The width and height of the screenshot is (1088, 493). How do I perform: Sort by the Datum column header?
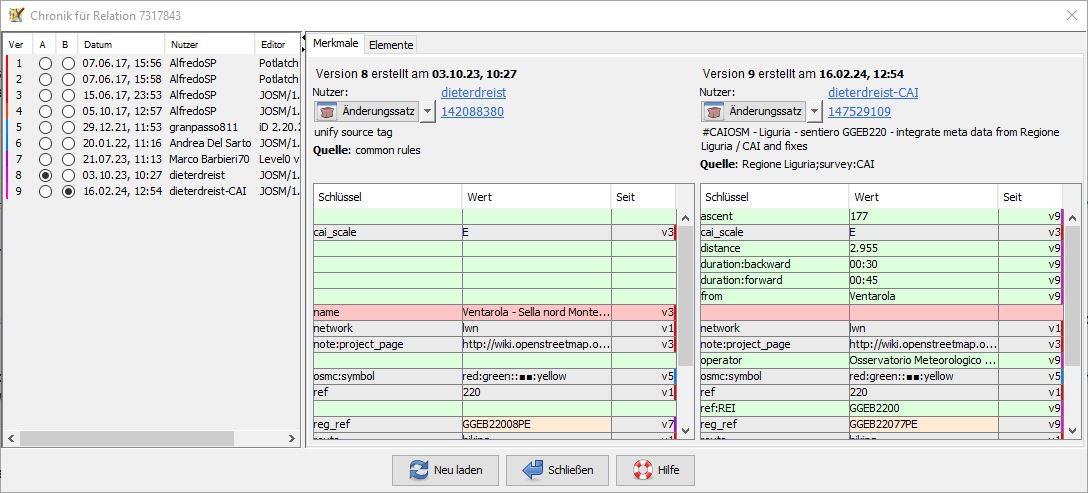pos(122,44)
